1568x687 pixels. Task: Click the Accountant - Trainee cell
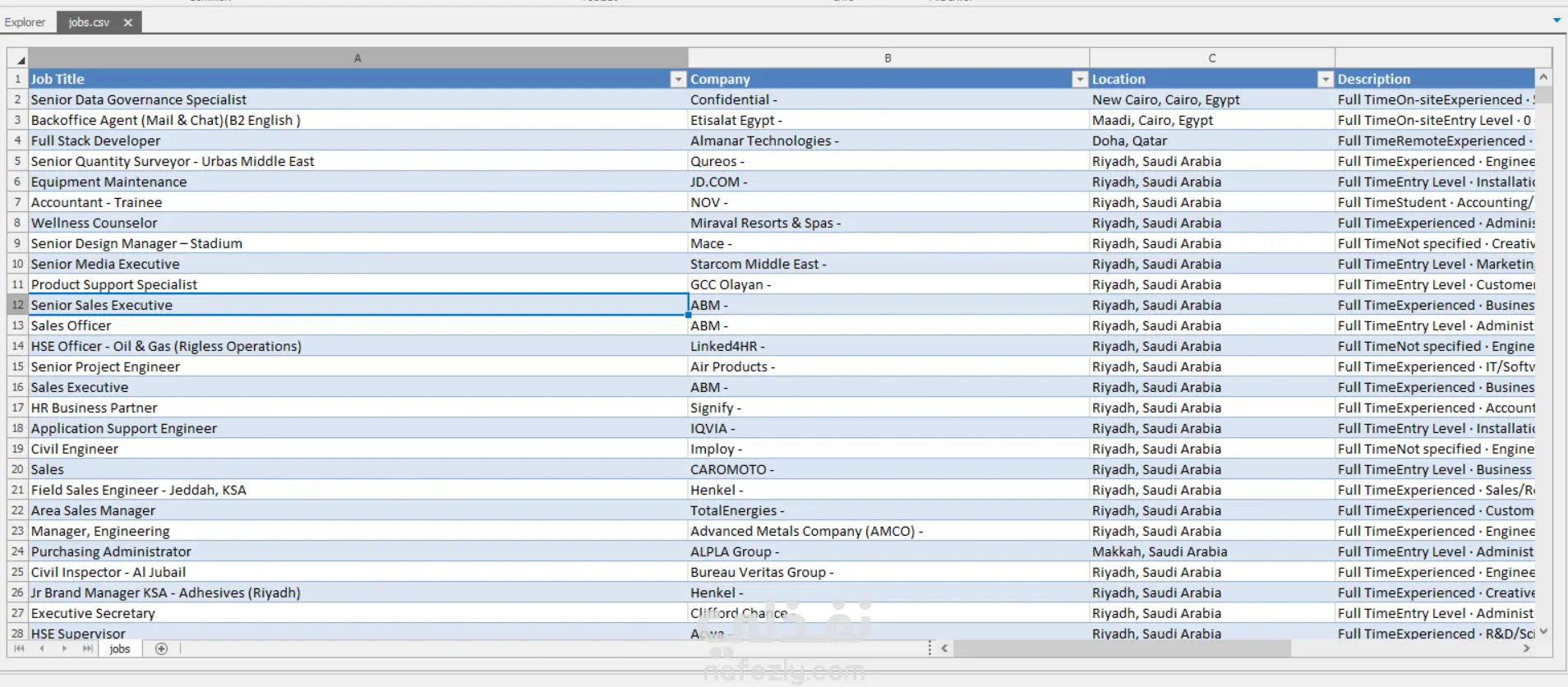[x=357, y=202]
